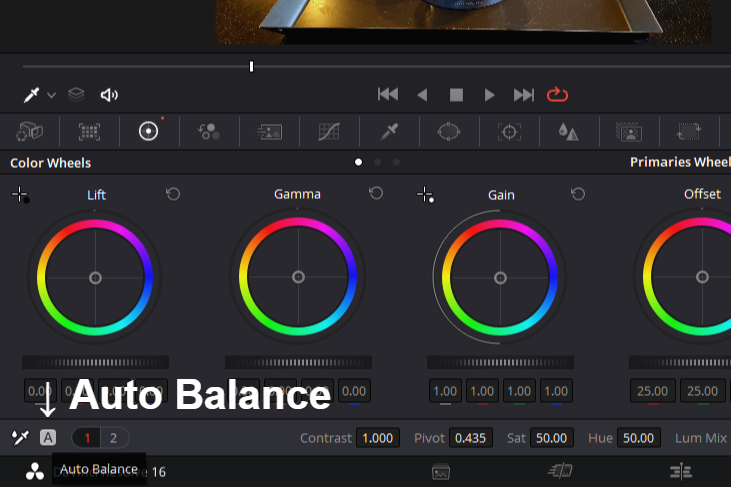Pick white point with Gain crosshair
Screen dimensions: 731x487
[425, 195]
